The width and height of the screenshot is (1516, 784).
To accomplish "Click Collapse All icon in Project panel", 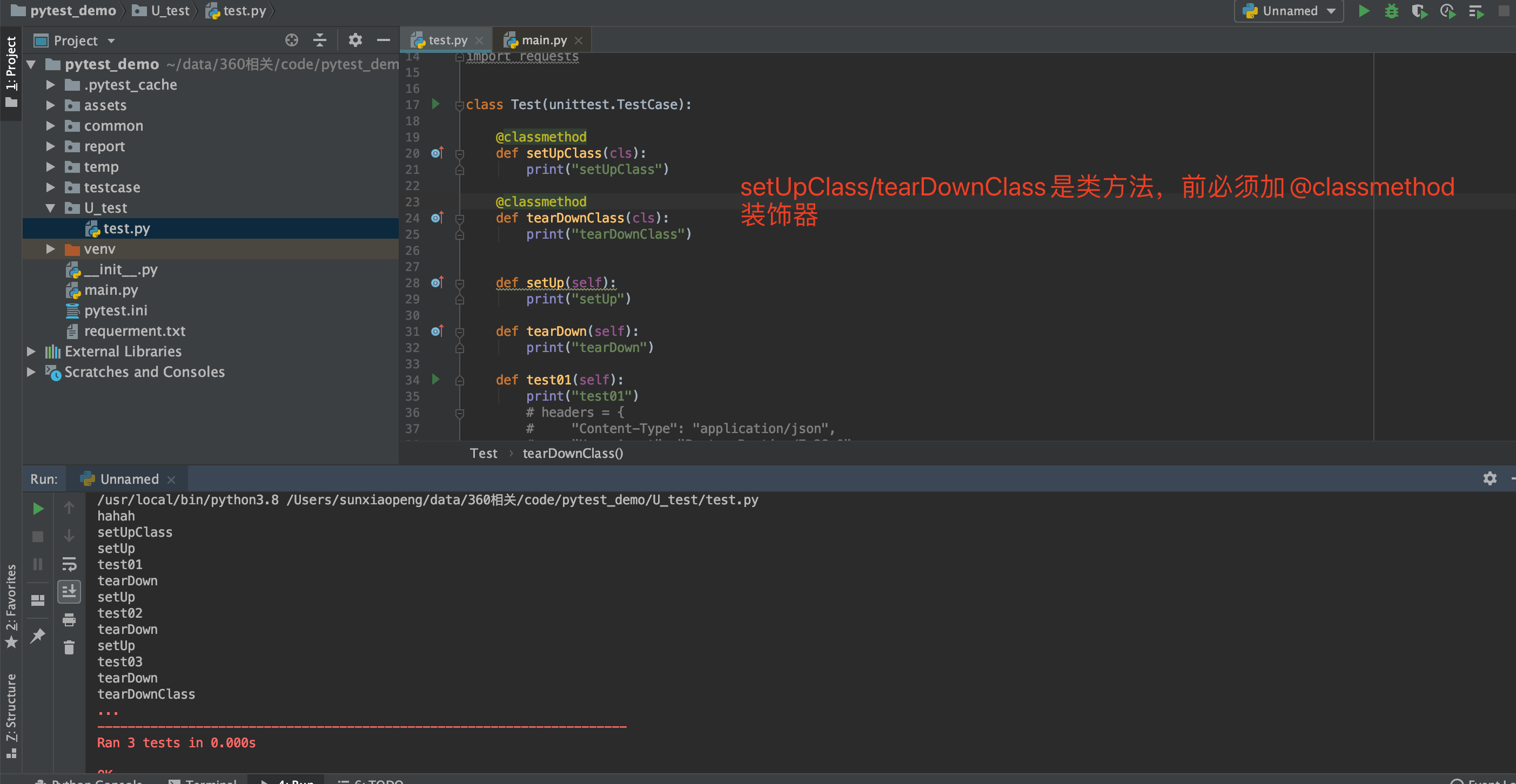I will click(319, 40).
